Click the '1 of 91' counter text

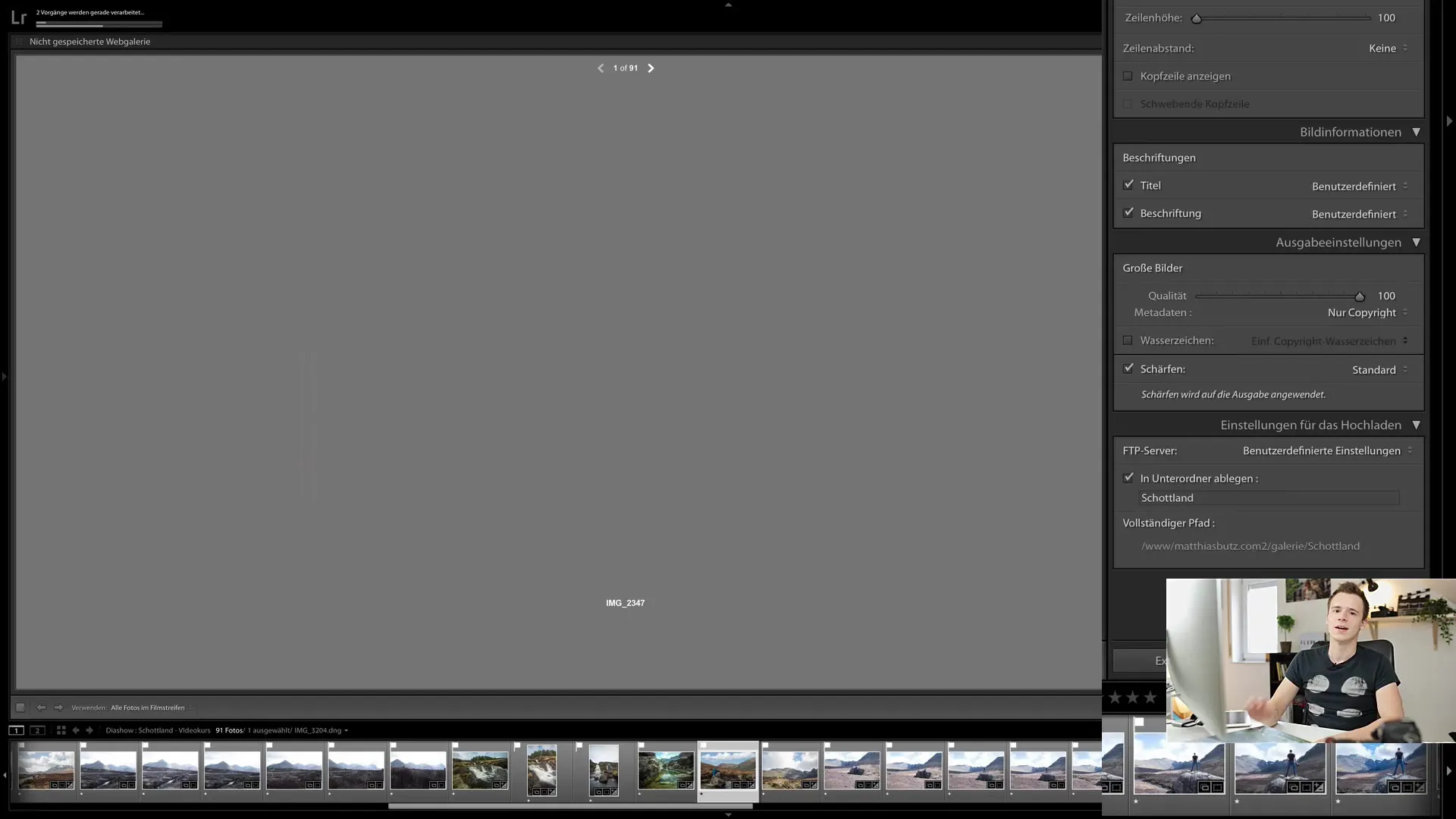(626, 68)
